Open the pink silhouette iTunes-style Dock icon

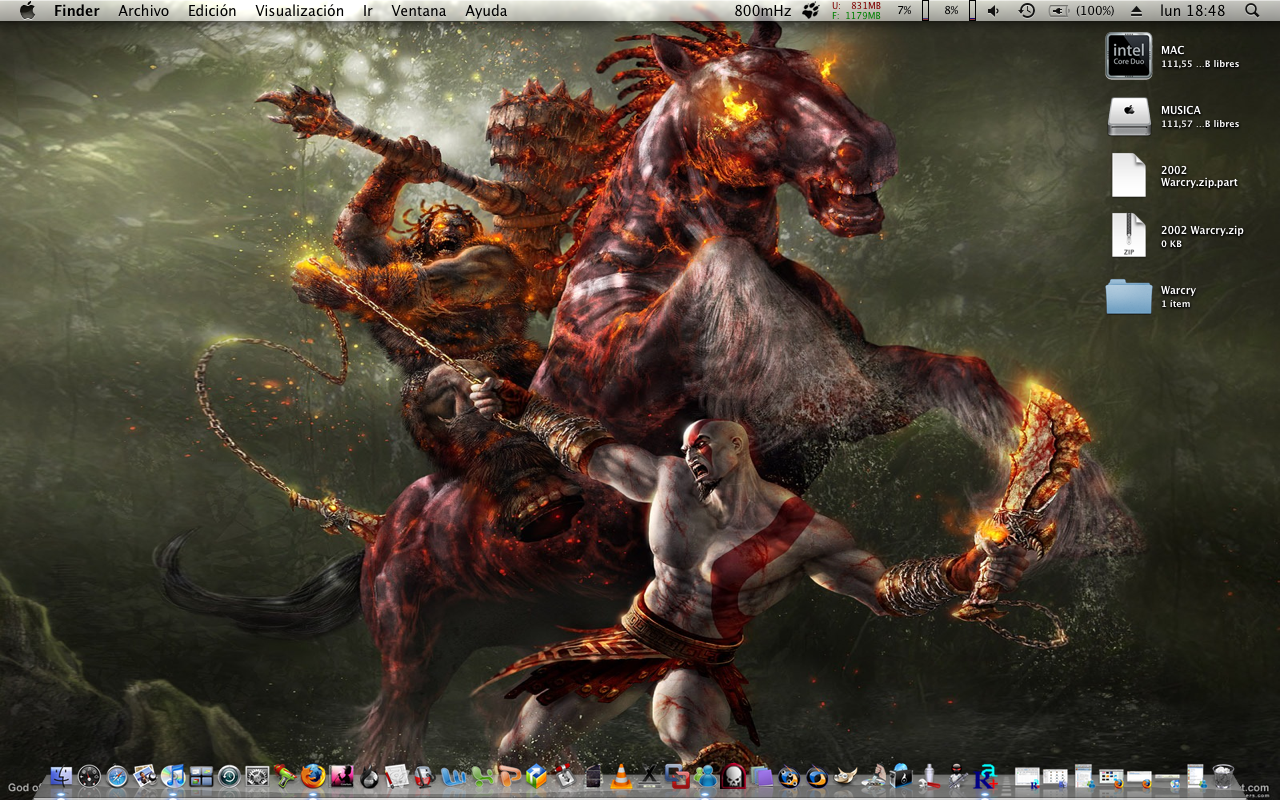[341, 776]
